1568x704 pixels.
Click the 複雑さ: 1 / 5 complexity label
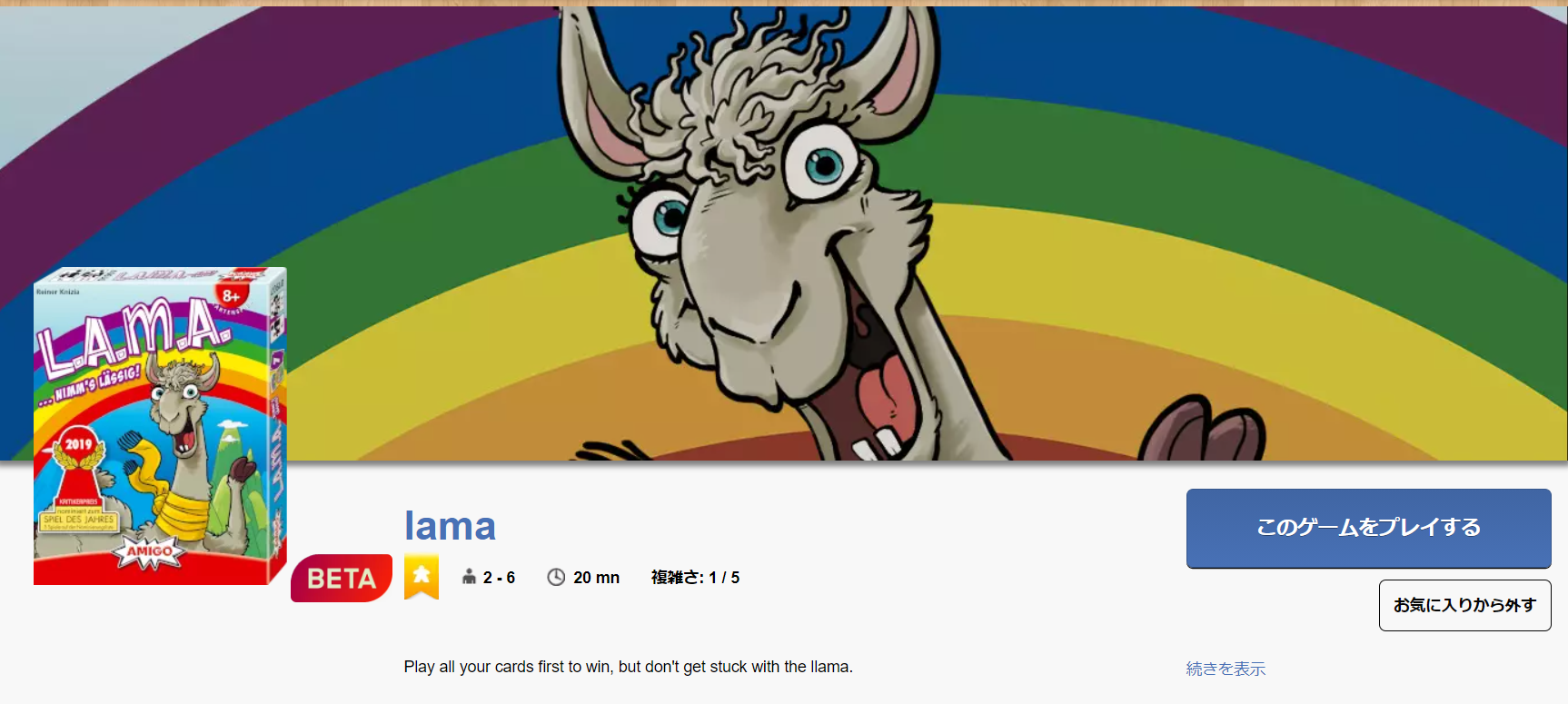[695, 578]
